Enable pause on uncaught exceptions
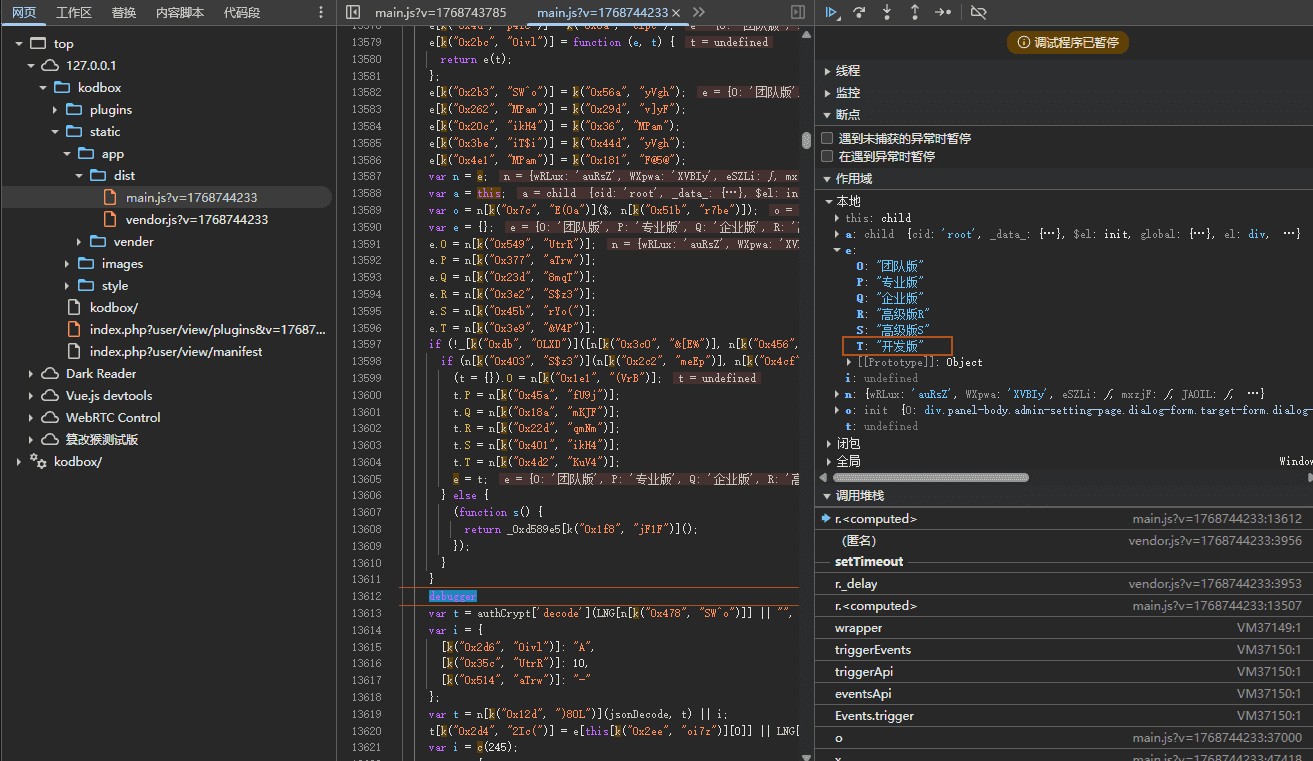Image resolution: width=1313 pixels, height=761 pixels. coord(827,138)
